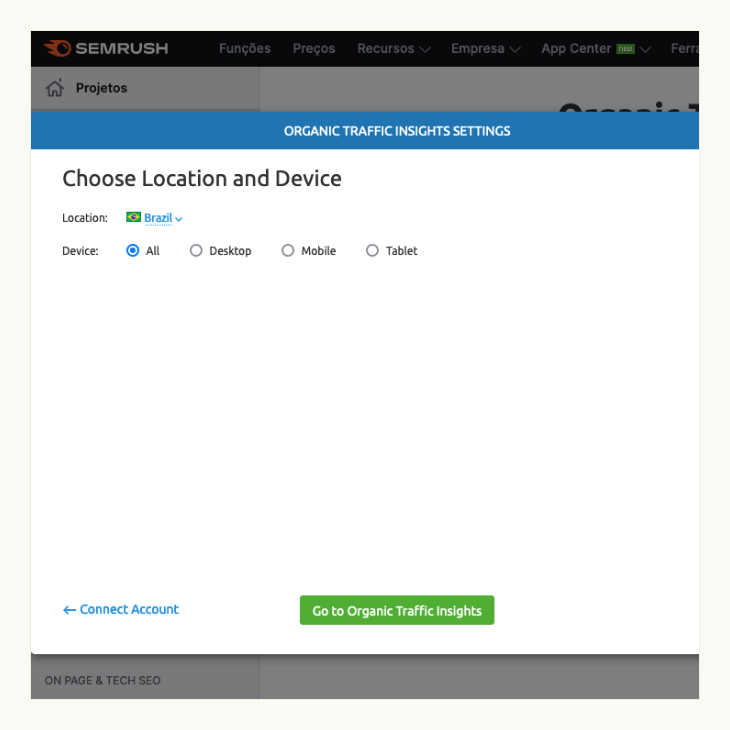Click the ON PAGE & TECH SEO section
This screenshot has height=730, width=730.
(102, 680)
